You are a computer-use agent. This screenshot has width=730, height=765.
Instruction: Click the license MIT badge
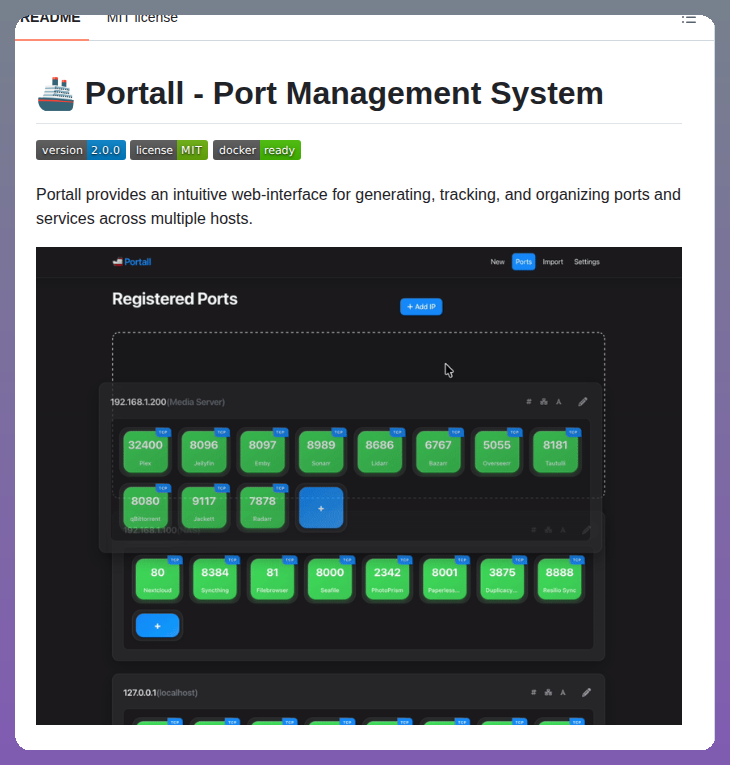(x=169, y=150)
